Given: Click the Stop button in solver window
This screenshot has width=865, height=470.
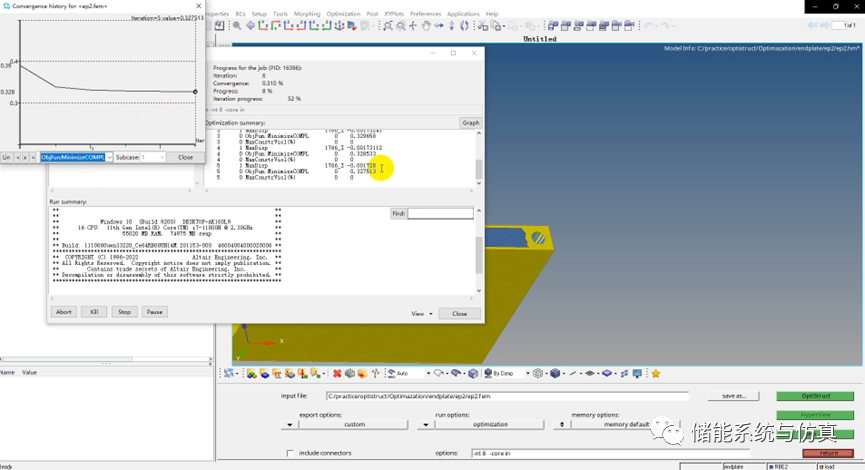Looking at the screenshot, I should 124,312.
